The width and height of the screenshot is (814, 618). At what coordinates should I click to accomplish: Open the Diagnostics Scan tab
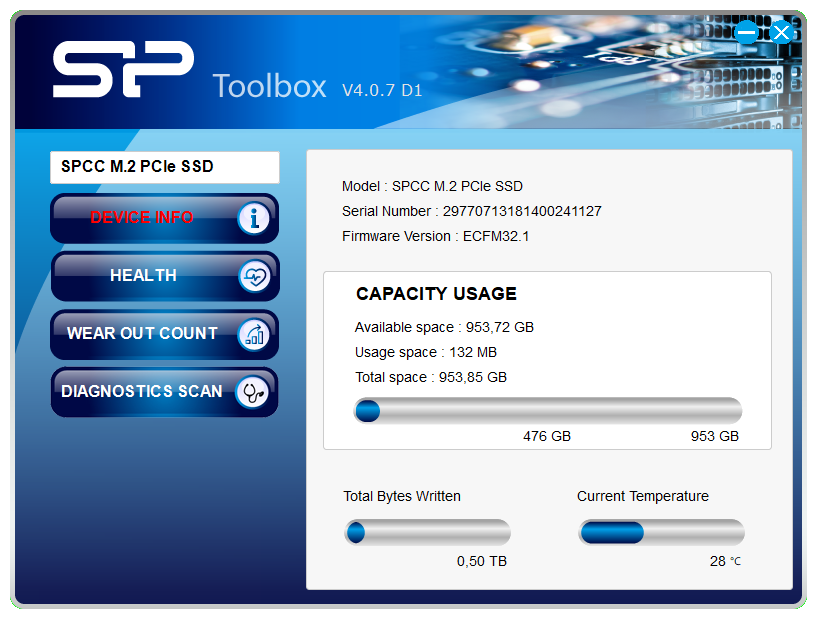[165, 392]
